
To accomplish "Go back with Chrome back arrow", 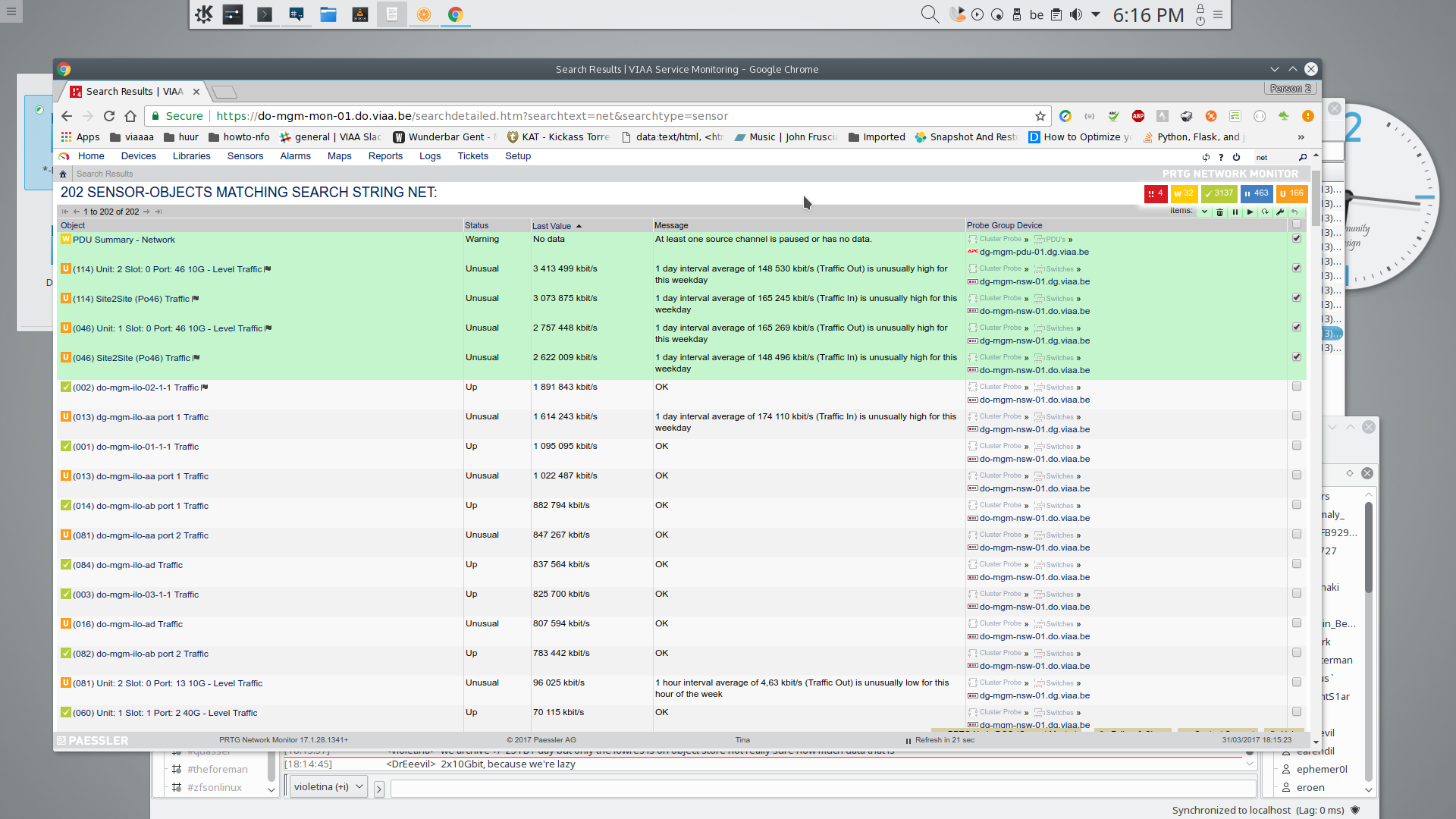I will pyautogui.click(x=67, y=116).
